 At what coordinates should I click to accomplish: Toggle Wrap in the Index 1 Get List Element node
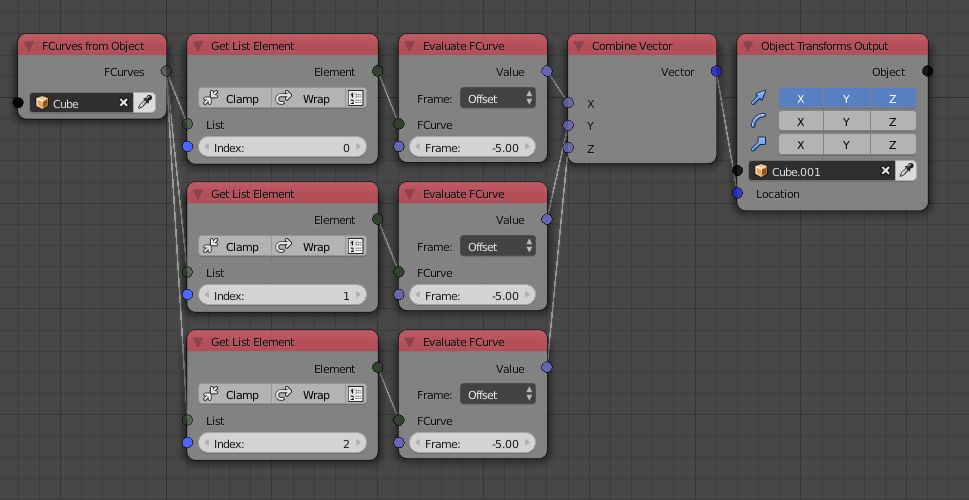[309, 246]
